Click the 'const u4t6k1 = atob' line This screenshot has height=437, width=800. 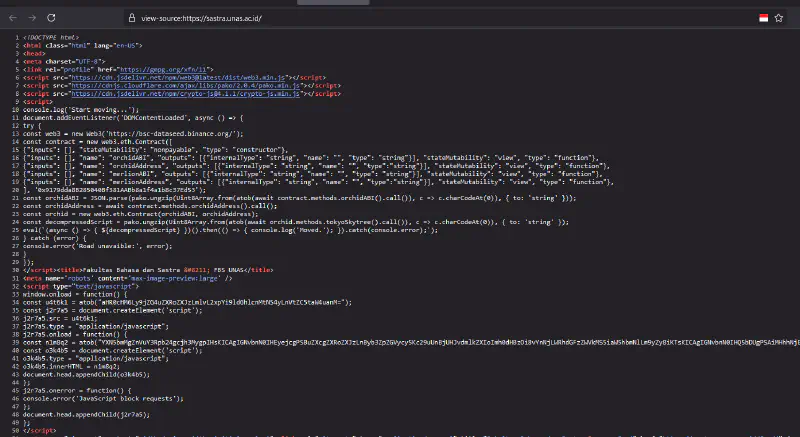coord(187,302)
